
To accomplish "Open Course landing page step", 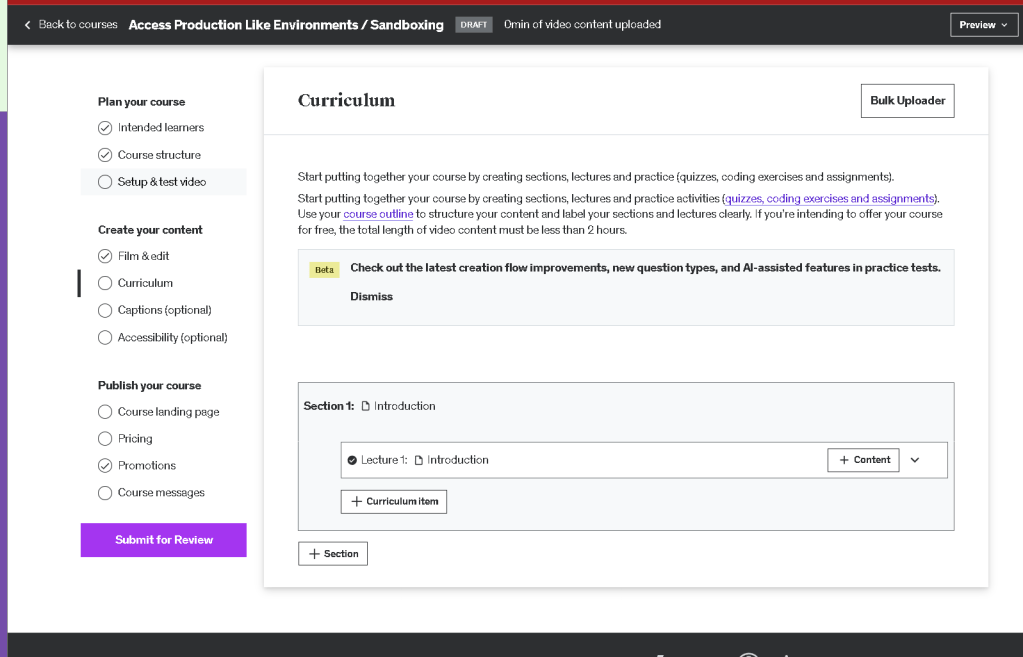I will point(168,412).
